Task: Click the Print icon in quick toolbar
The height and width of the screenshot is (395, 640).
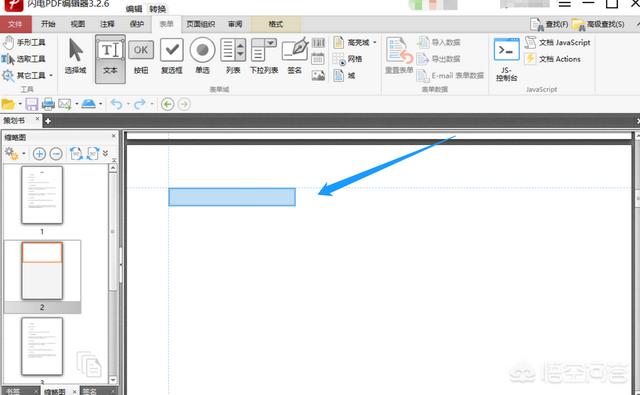Action: [x=48, y=104]
